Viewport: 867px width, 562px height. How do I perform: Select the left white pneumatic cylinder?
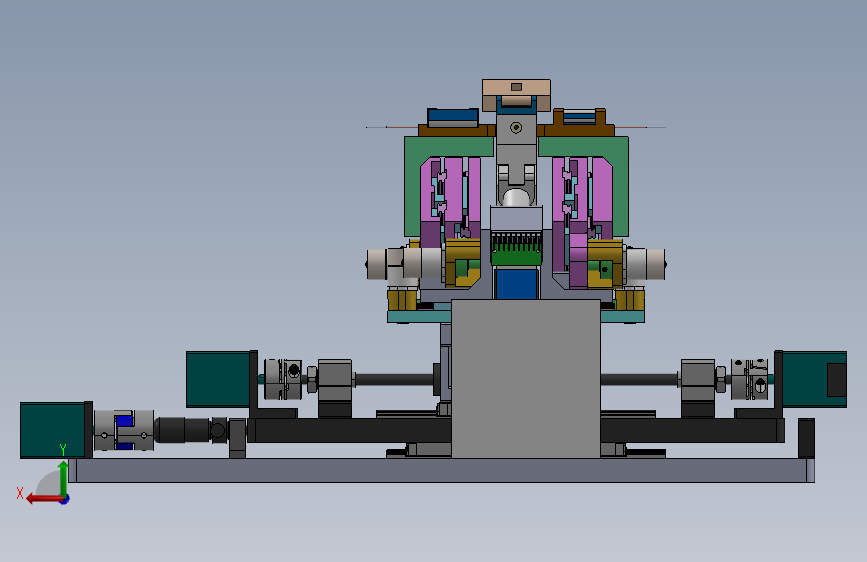click(404, 263)
